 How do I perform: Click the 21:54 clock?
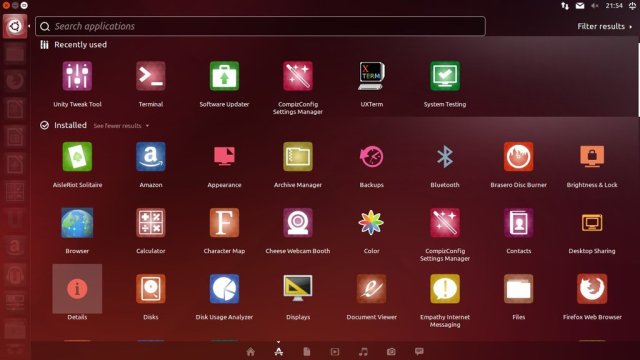point(614,5)
